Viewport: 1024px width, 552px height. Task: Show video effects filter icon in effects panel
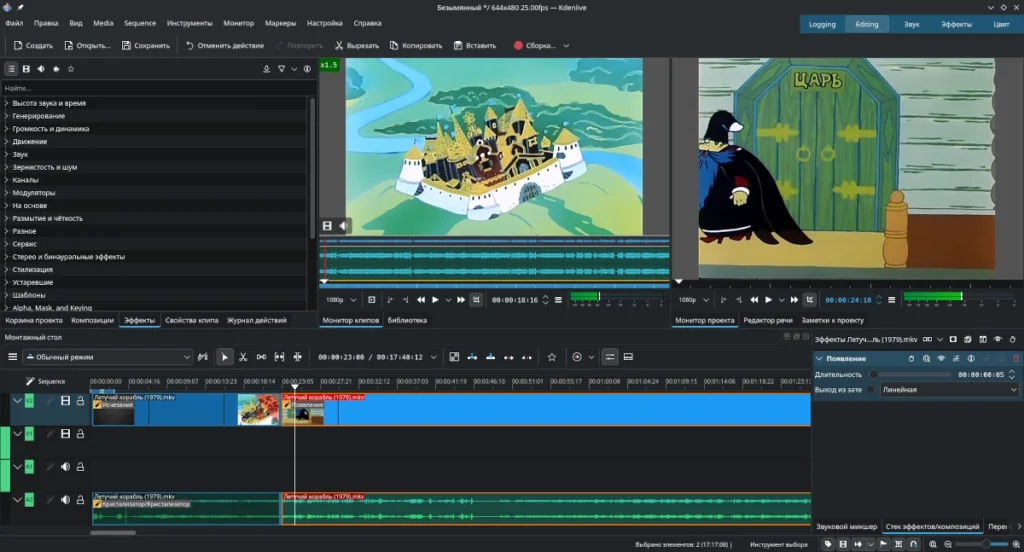click(26, 69)
